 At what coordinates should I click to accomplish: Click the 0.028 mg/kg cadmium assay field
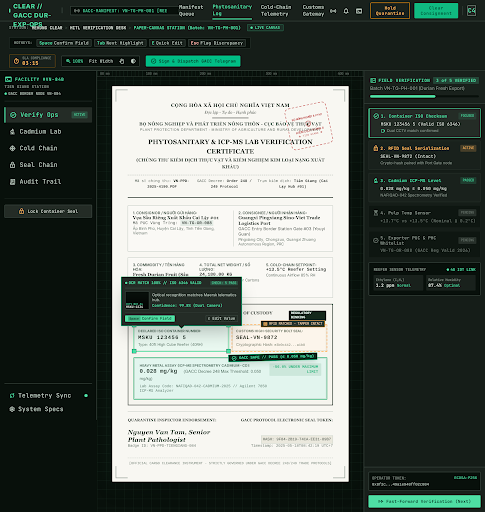click(x=230, y=378)
